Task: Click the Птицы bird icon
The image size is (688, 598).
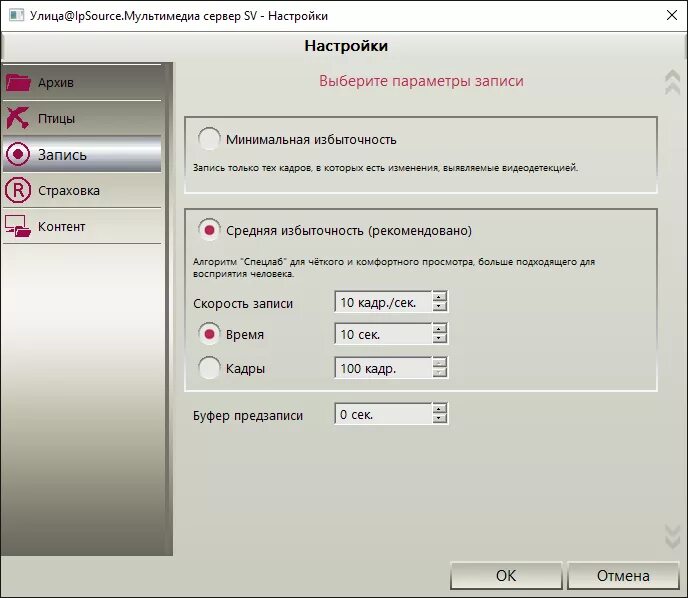Action: [x=18, y=118]
